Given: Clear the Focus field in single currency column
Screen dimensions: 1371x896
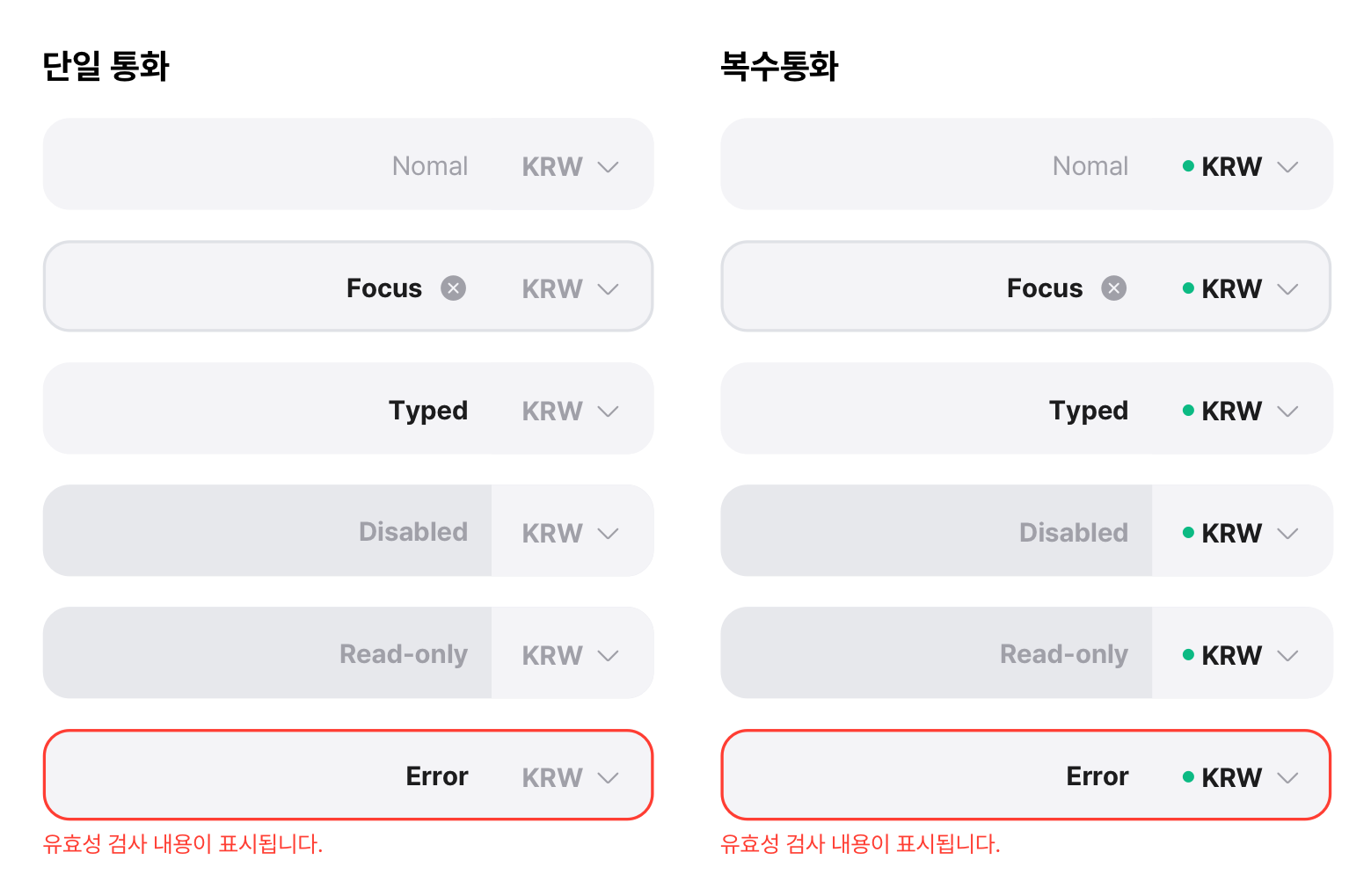Looking at the screenshot, I should [x=453, y=288].
